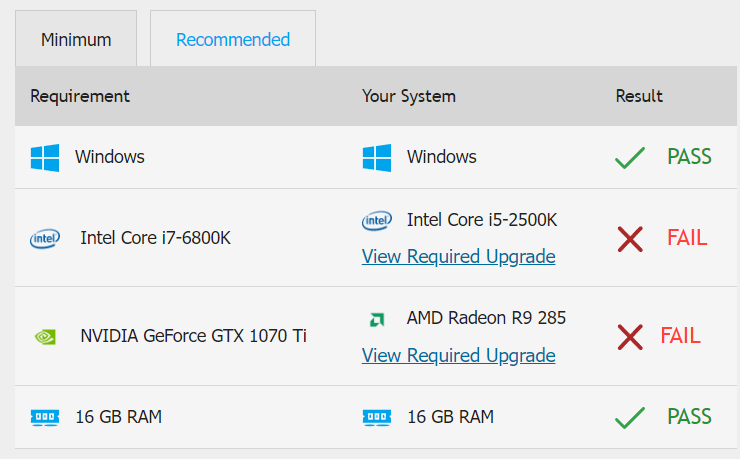The width and height of the screenshot is (740, 459).
Task: Click green checkmark in Windows row
Action: [630, 158]
